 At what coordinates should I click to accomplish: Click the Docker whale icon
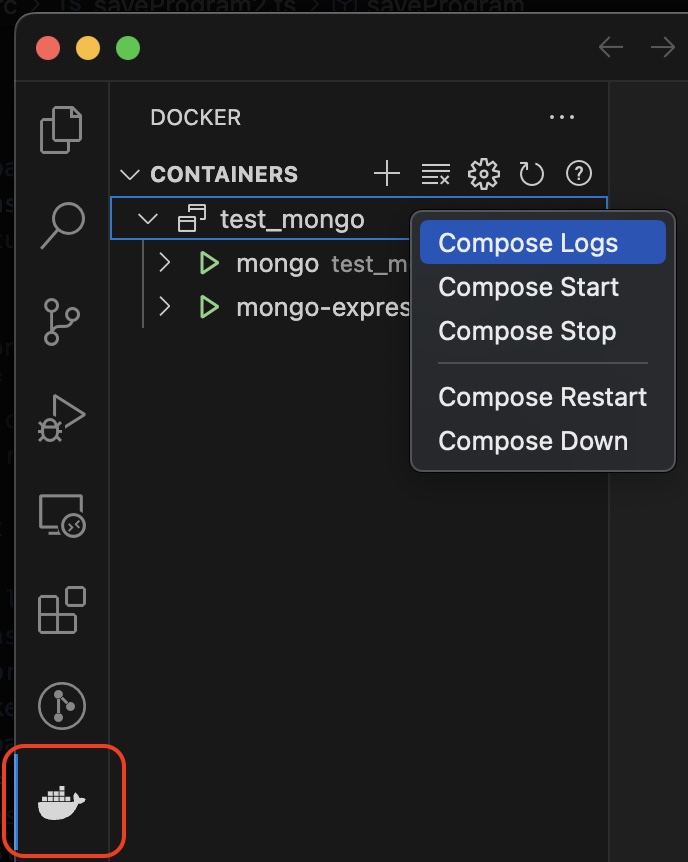click(x=61, y=802)
